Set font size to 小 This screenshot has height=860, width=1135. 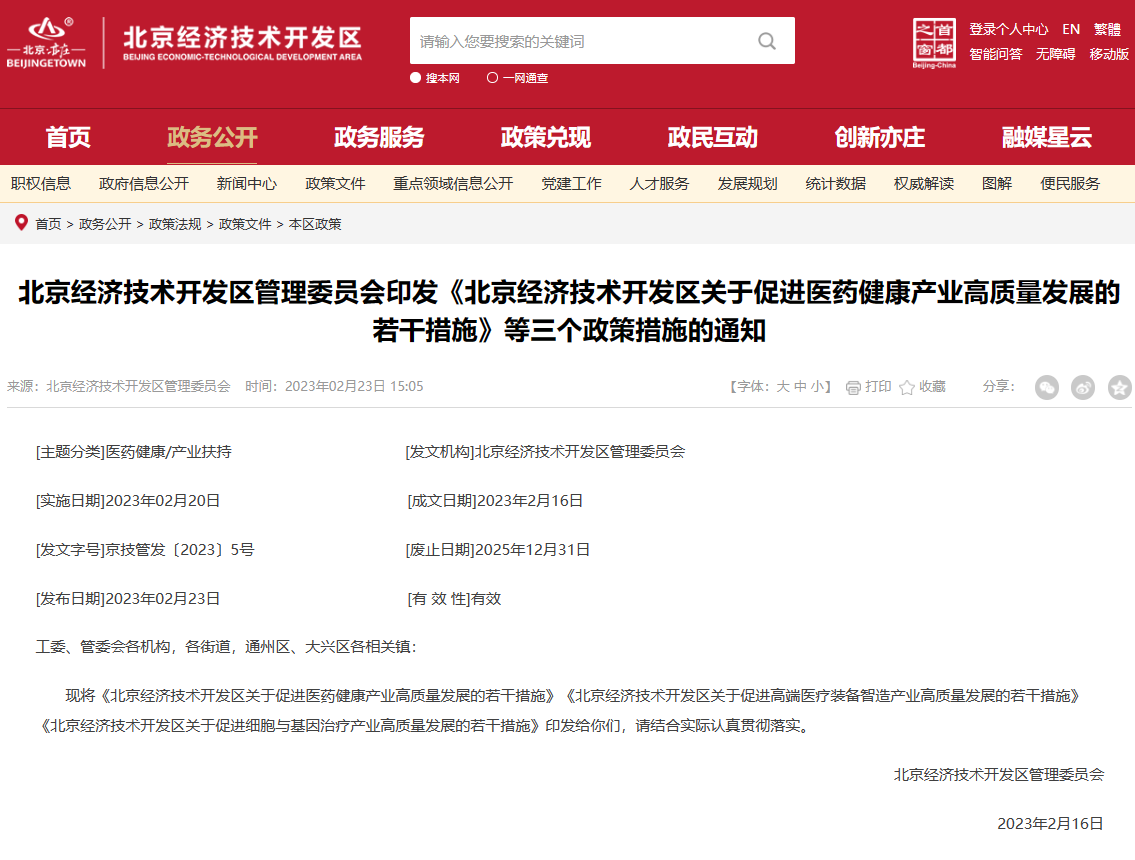[817, 386]
